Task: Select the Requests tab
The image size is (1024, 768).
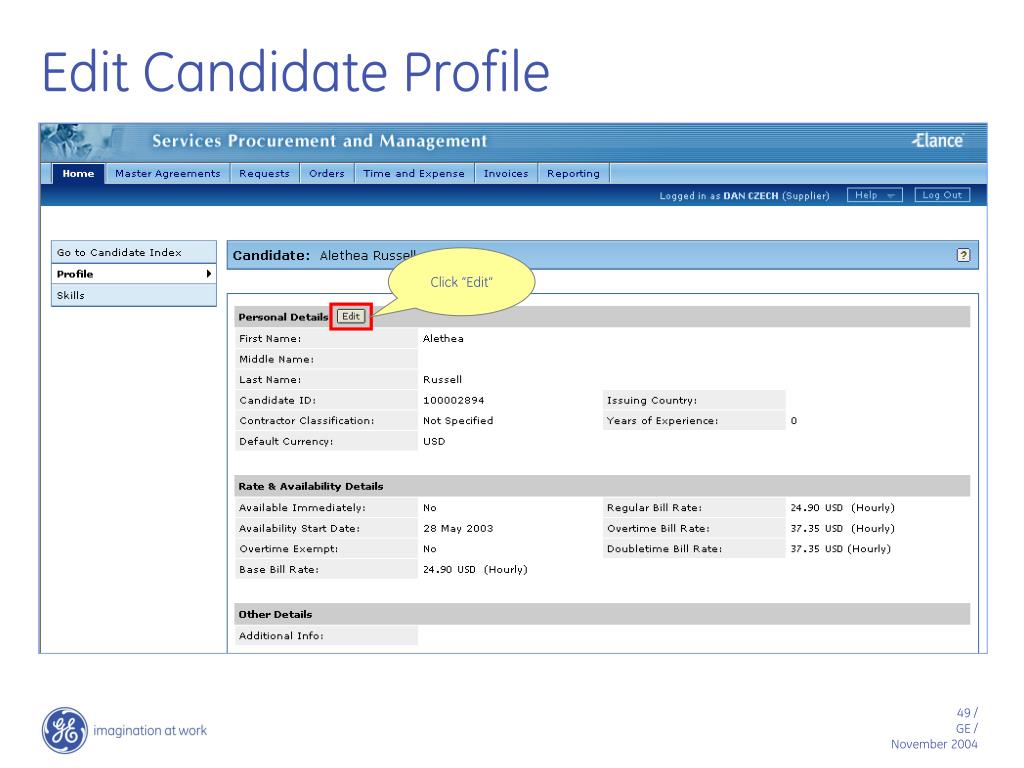Action: tap(263, 172)
